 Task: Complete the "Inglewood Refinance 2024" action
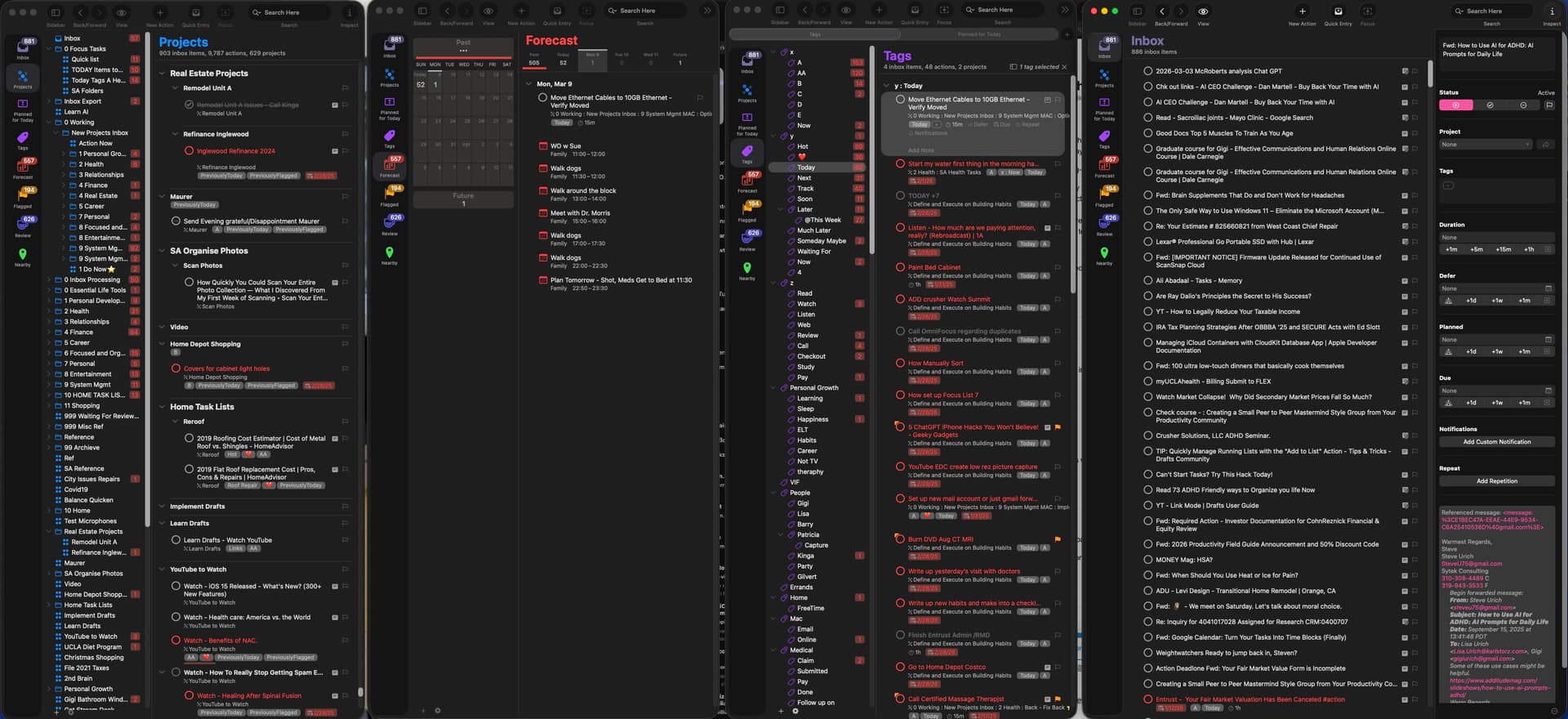click(x=189, y=150)
